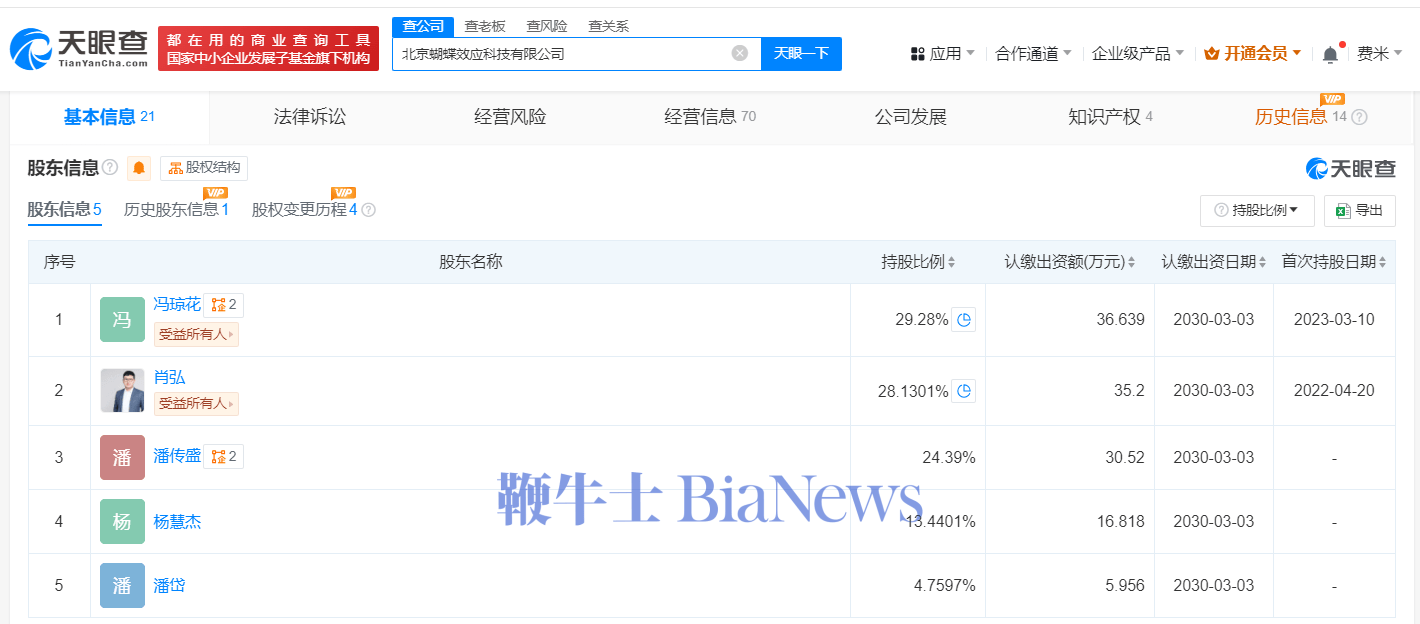Open the 费米 user menu
Image resolution: width=1420 pixels, height=624 pixels.
1380,54
